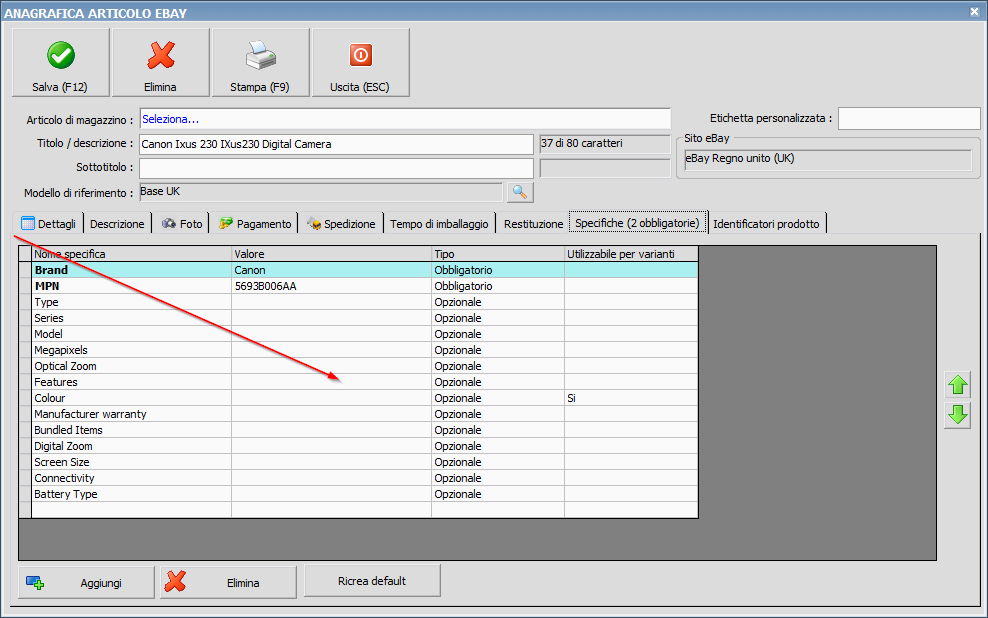Move specification down with green arrow
The image size is (988, 618).
[958, 415]
